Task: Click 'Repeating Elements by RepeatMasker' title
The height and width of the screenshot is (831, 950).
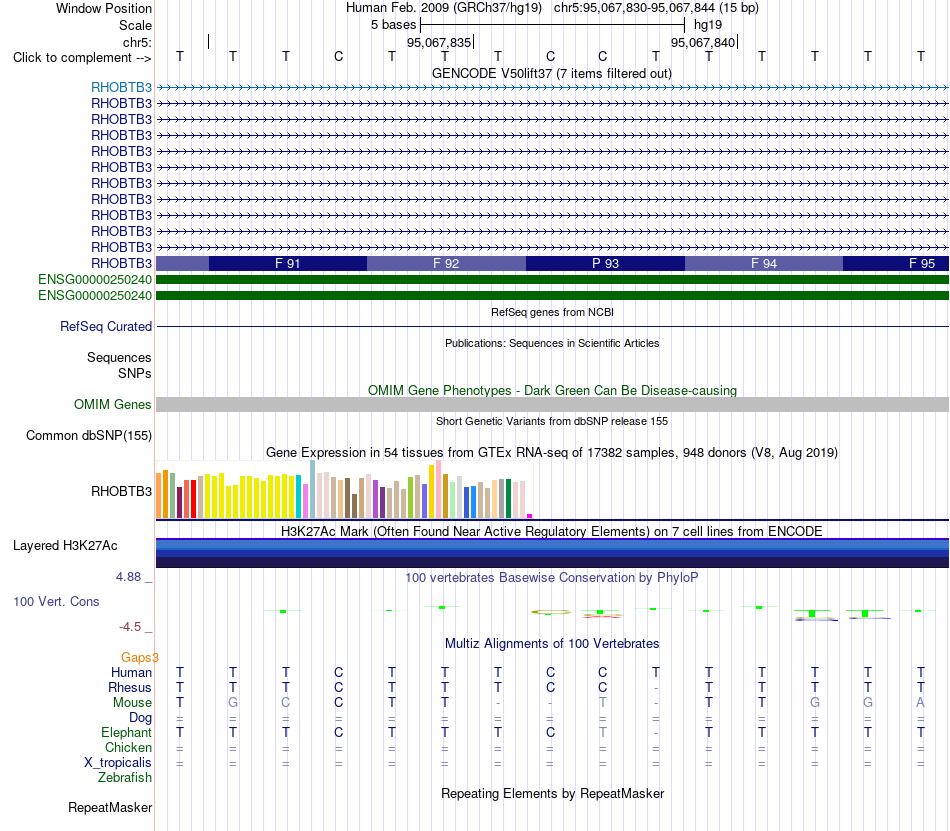Action: click(x=552, y=793)
